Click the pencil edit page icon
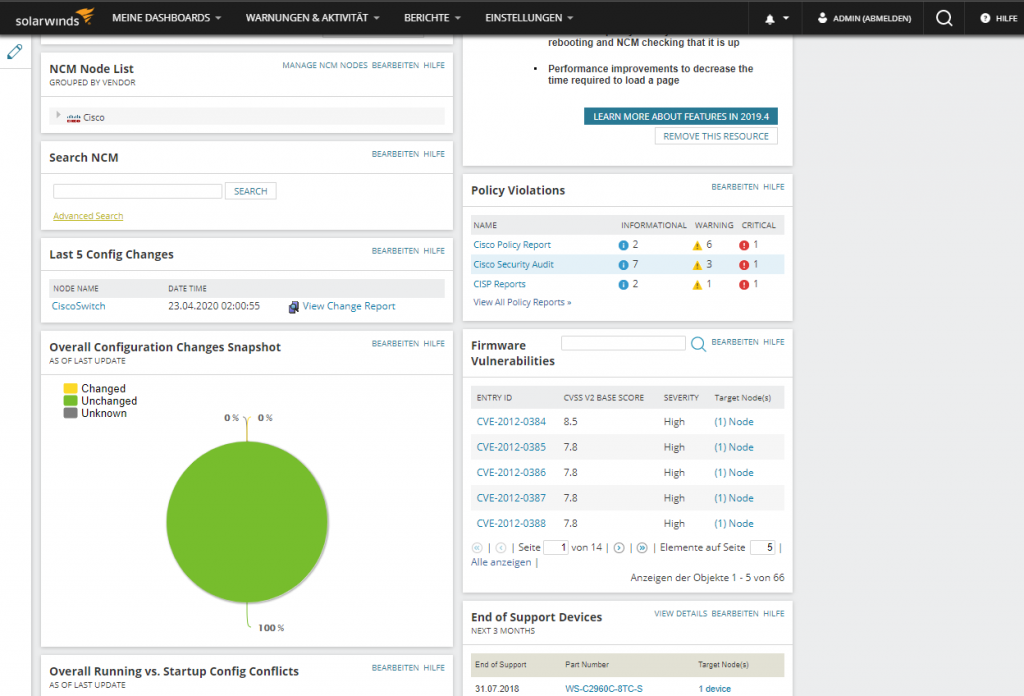 (x=14, y=52)
